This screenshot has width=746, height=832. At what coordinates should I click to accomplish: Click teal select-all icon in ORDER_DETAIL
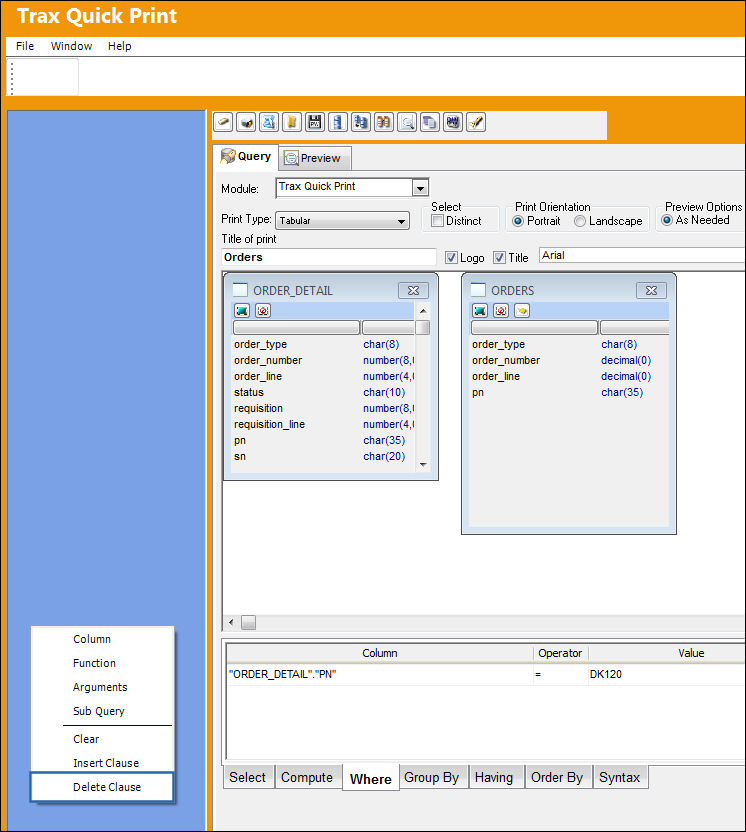pos(242,310)
